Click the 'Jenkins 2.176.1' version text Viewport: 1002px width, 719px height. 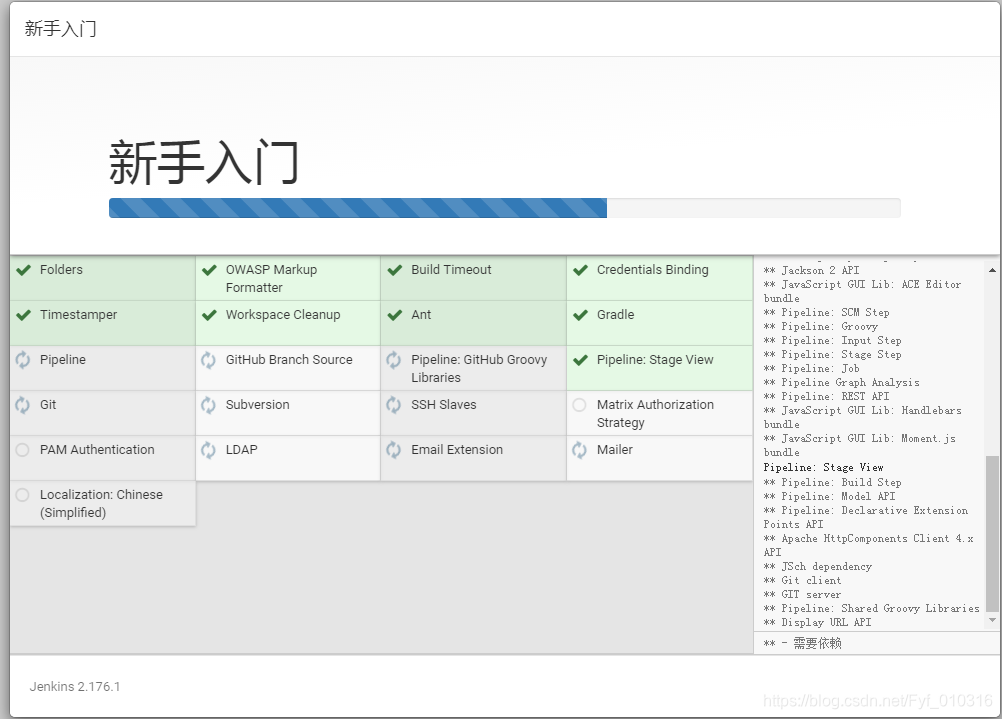click(x=75, y=686)
